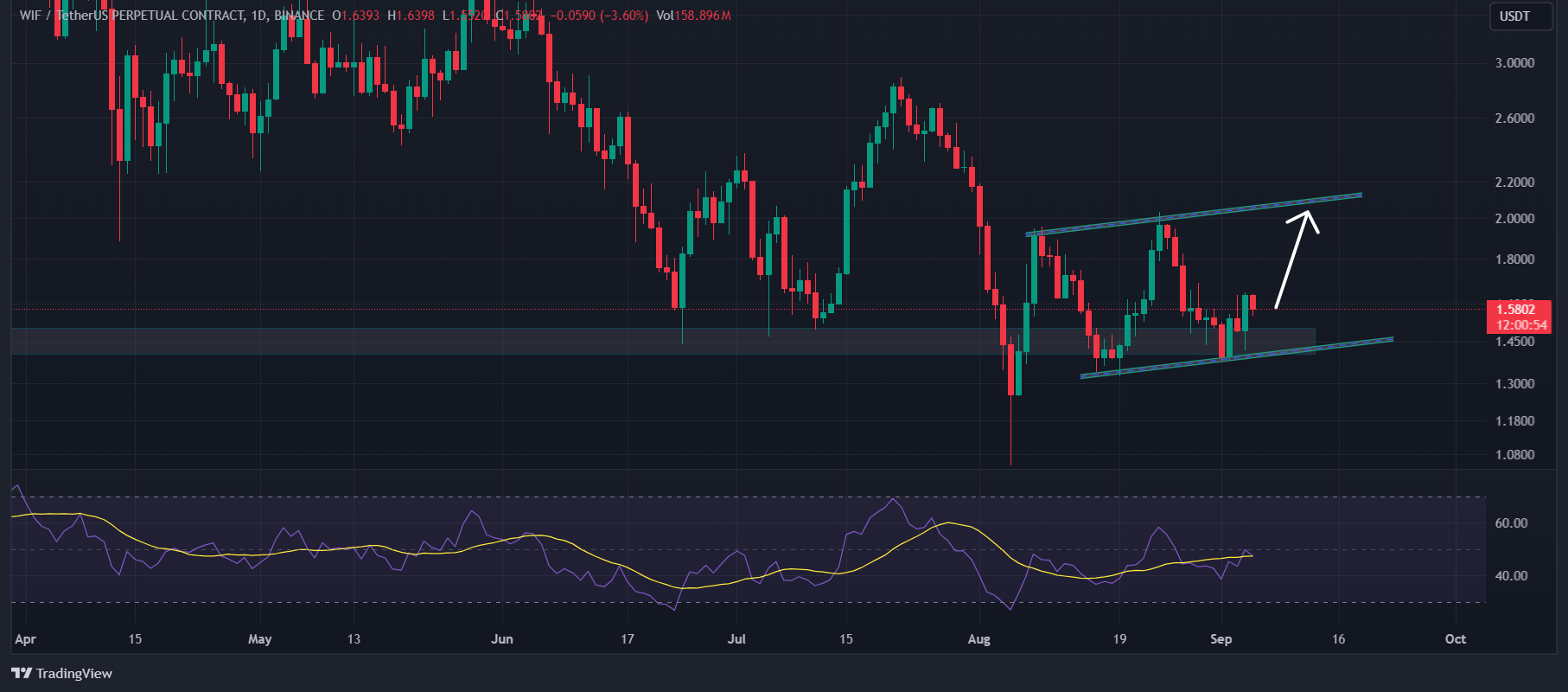1568x692 pixels.
Task: Click the 16 date label on time axis
Action: (x=1338, y=639)
